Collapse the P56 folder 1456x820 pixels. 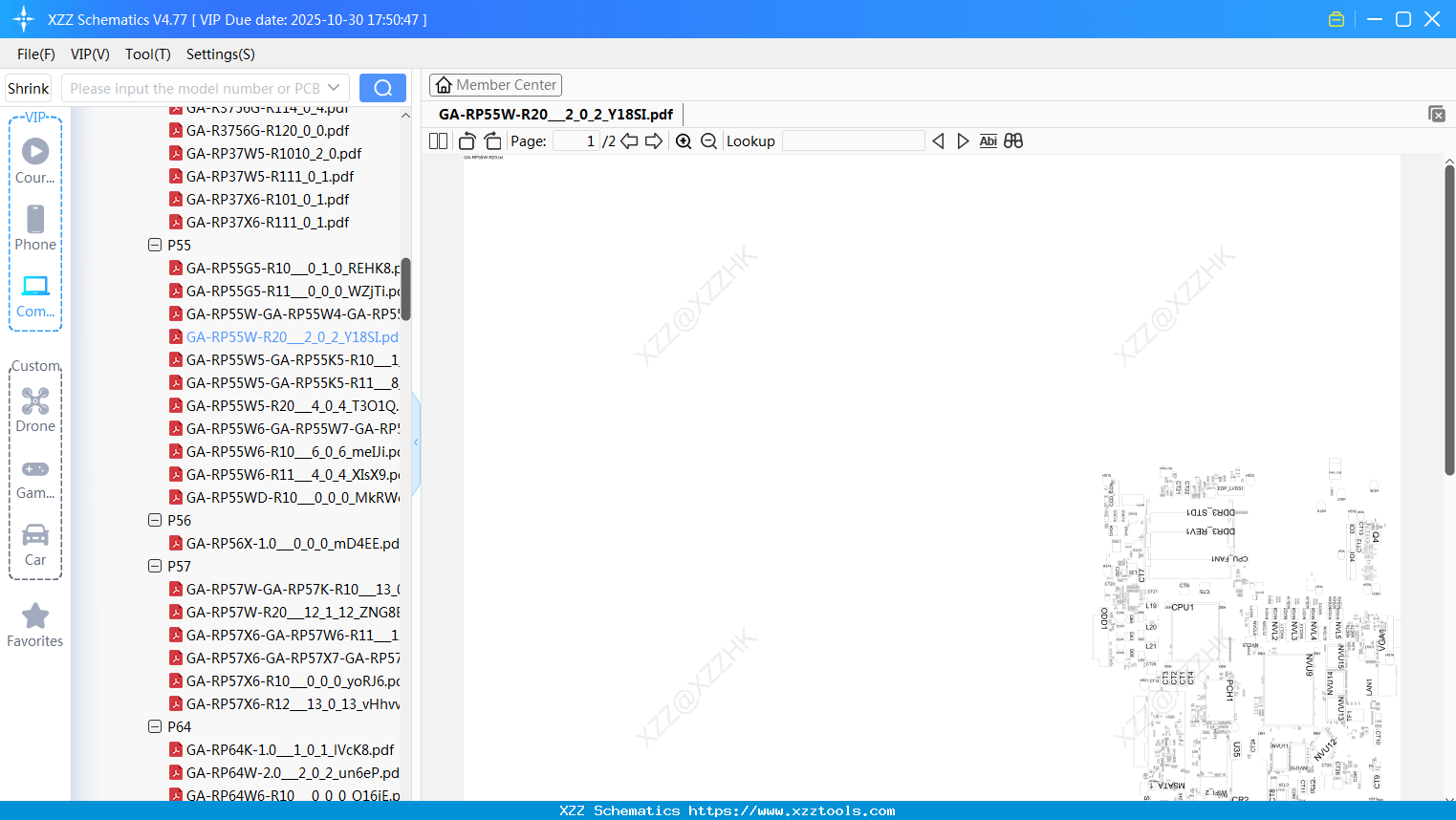155,520
